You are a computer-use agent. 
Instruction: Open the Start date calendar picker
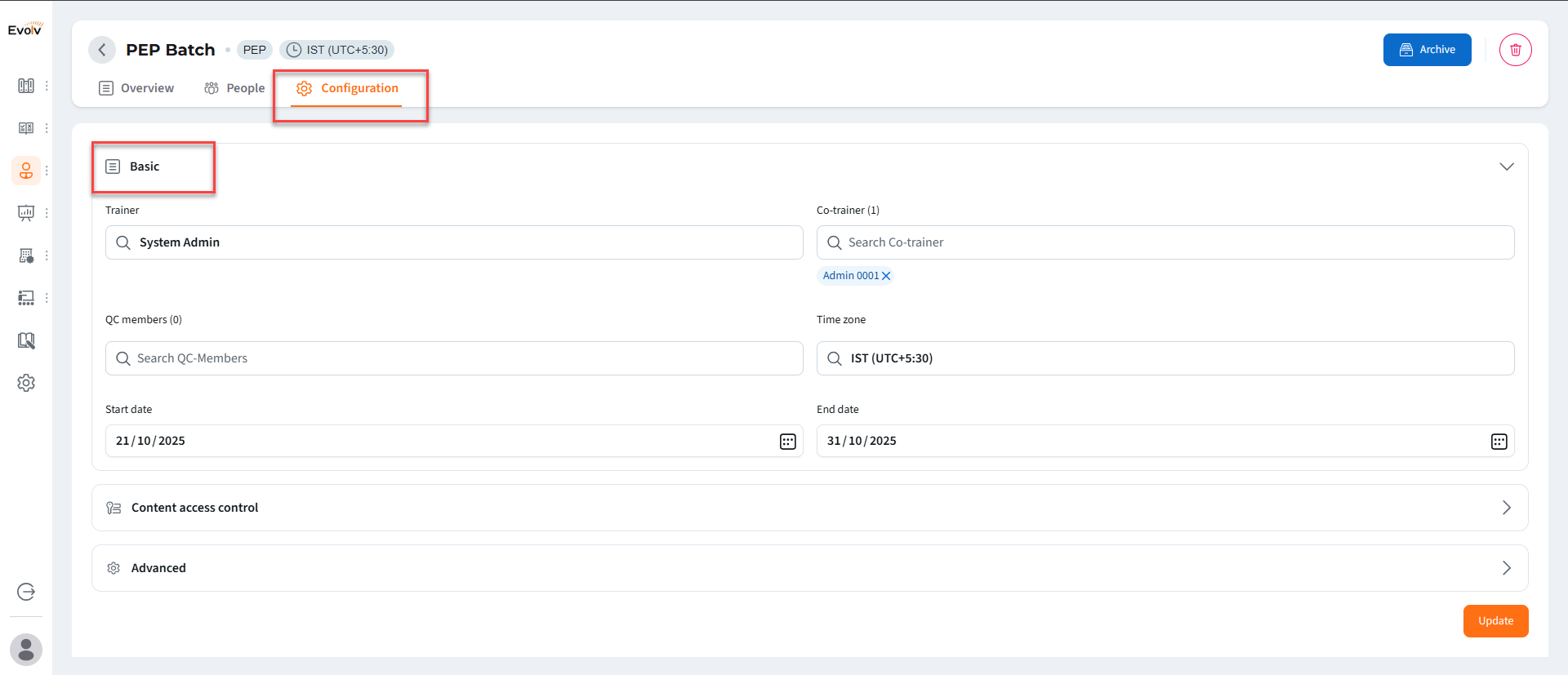787,442
